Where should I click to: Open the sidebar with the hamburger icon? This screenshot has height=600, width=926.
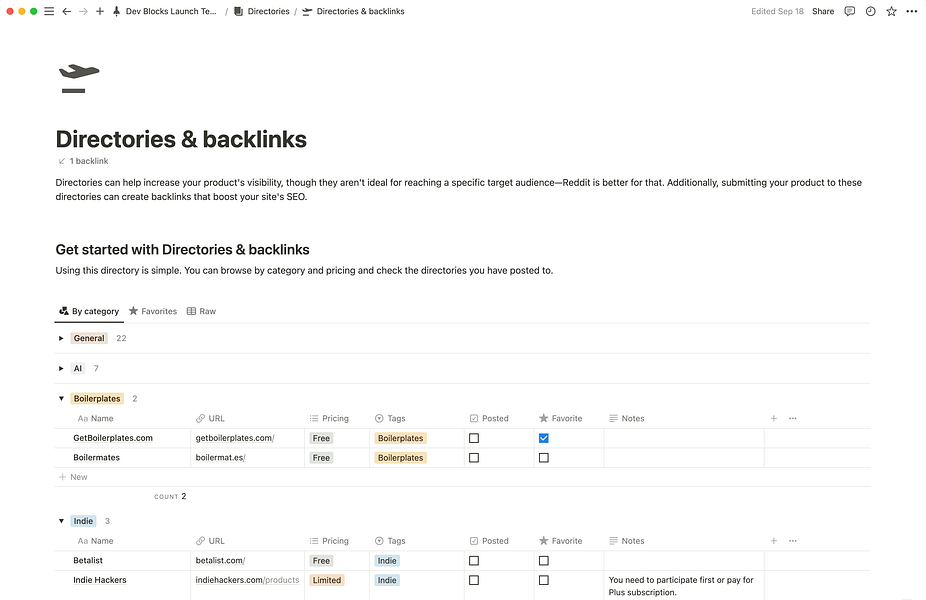(x=48, y=11)
